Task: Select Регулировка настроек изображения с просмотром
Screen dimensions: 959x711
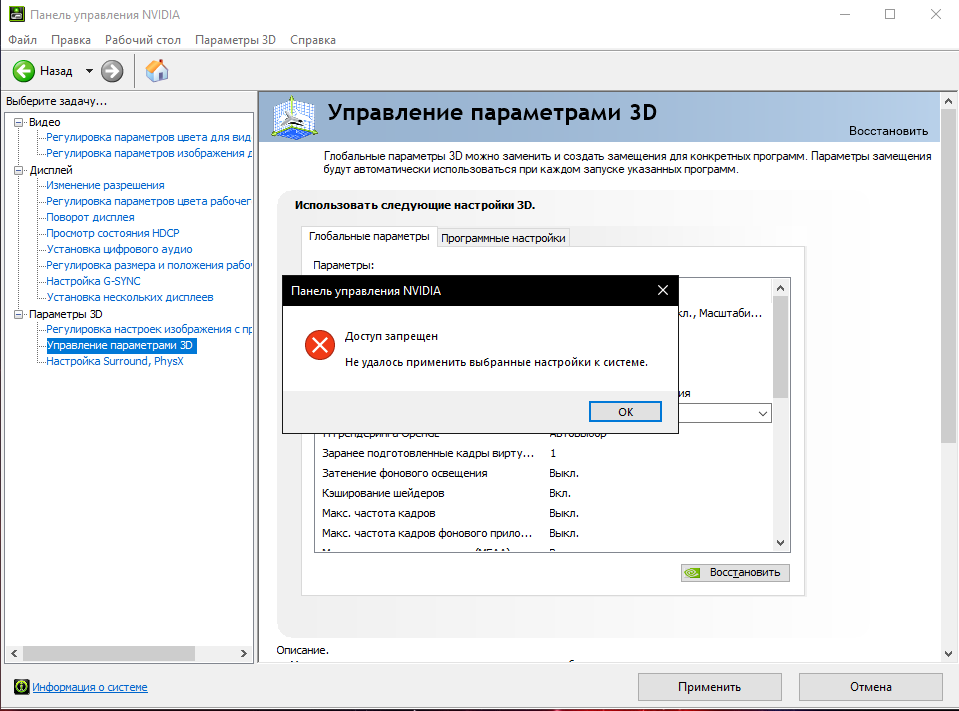Action: (149, 329)
